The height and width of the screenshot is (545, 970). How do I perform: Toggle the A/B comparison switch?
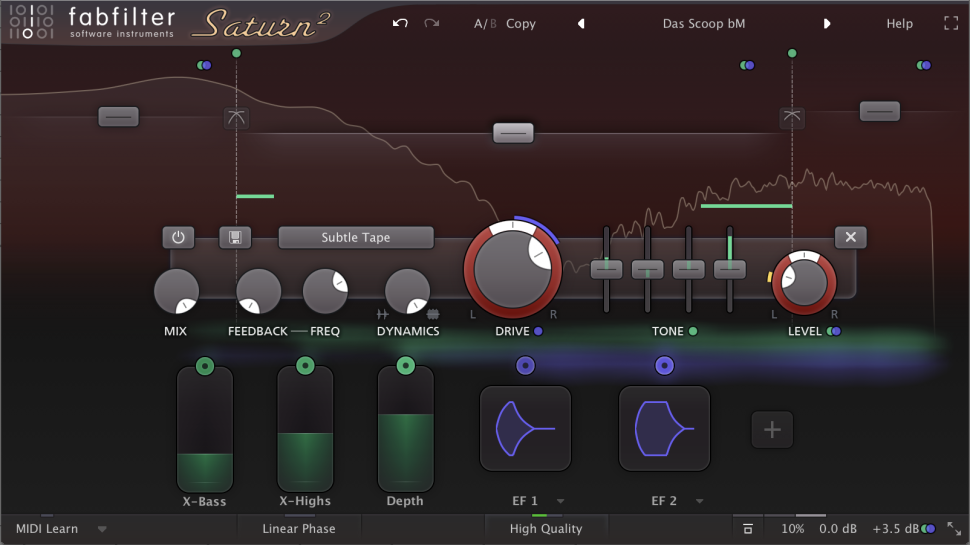[x=484, y=24]
